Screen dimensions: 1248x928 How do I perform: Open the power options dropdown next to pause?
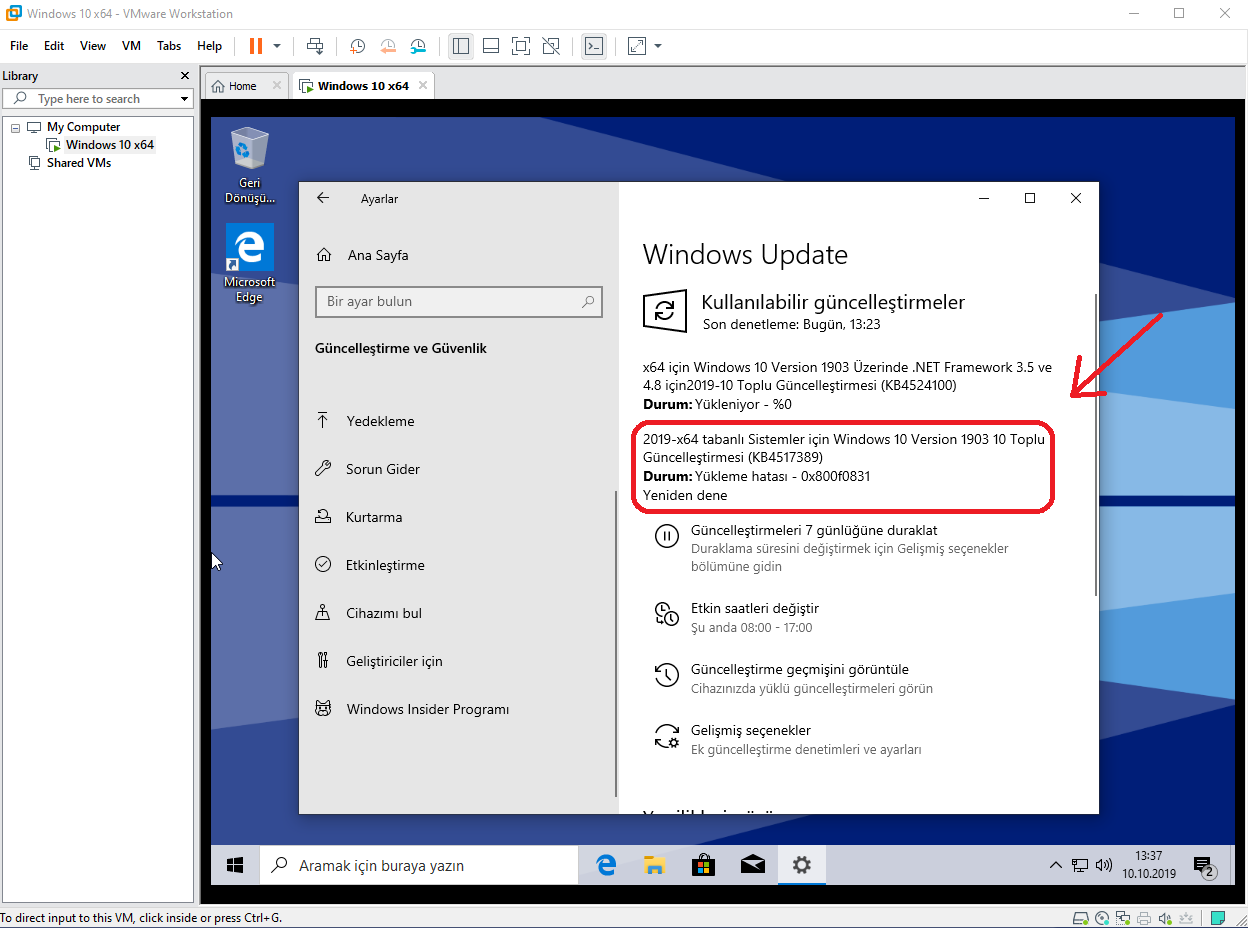(x=277, y=46)
